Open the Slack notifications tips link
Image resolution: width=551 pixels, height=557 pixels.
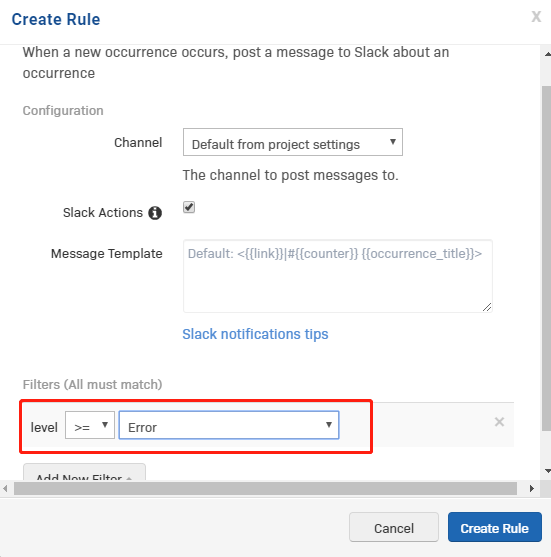(x=255, y=334)
